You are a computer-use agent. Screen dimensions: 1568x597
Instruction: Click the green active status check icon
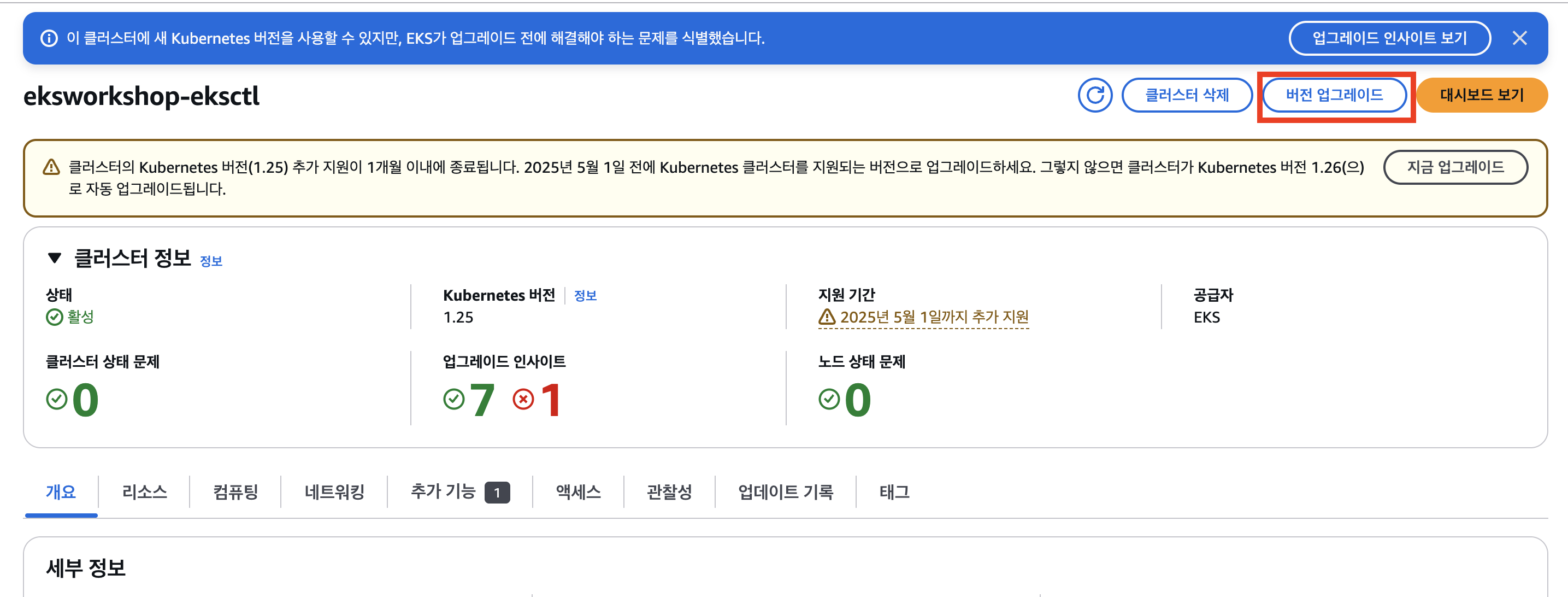coord(54,317)
